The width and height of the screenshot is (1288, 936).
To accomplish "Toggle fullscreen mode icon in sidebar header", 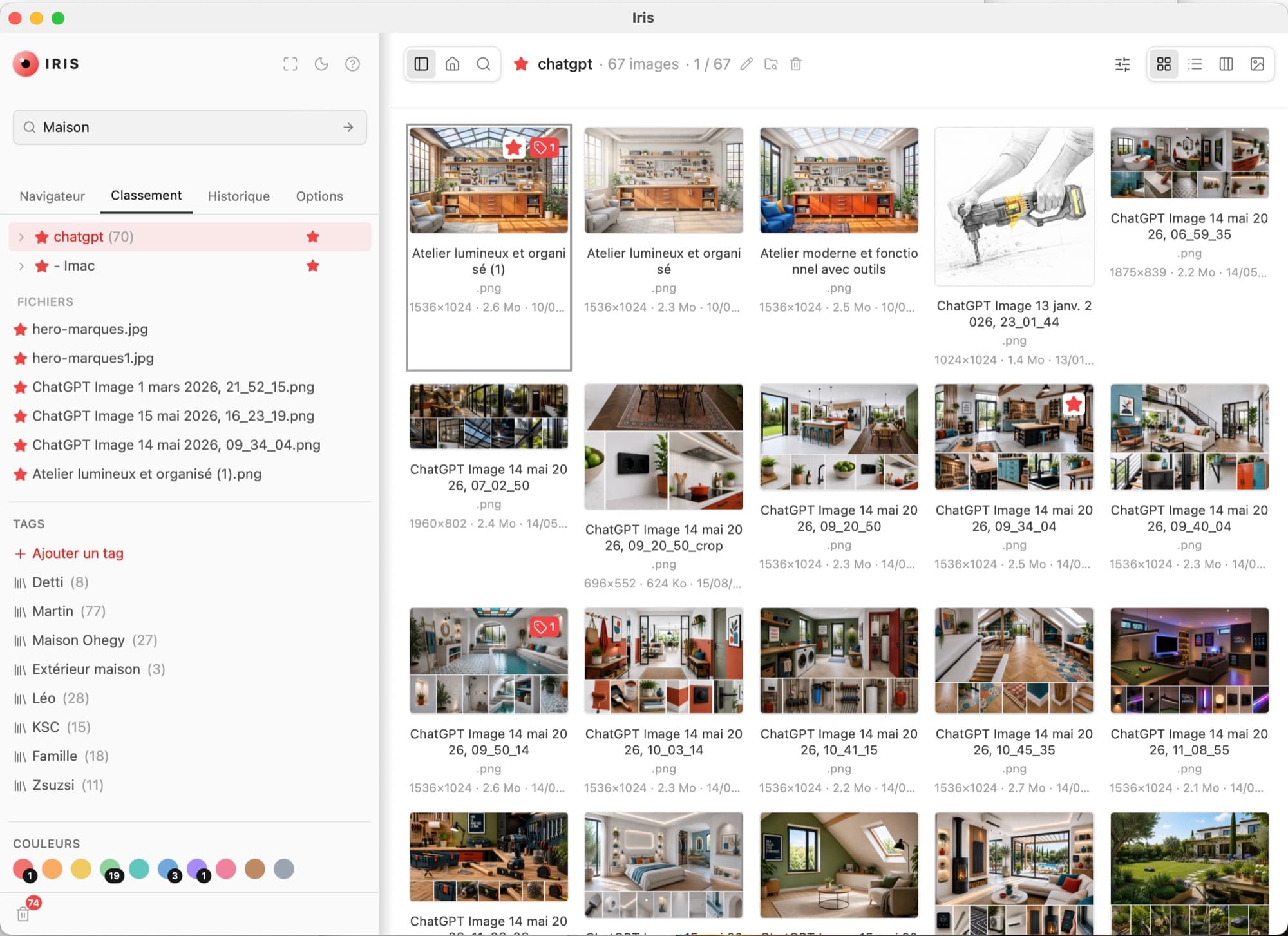I will tap(290, 64).
